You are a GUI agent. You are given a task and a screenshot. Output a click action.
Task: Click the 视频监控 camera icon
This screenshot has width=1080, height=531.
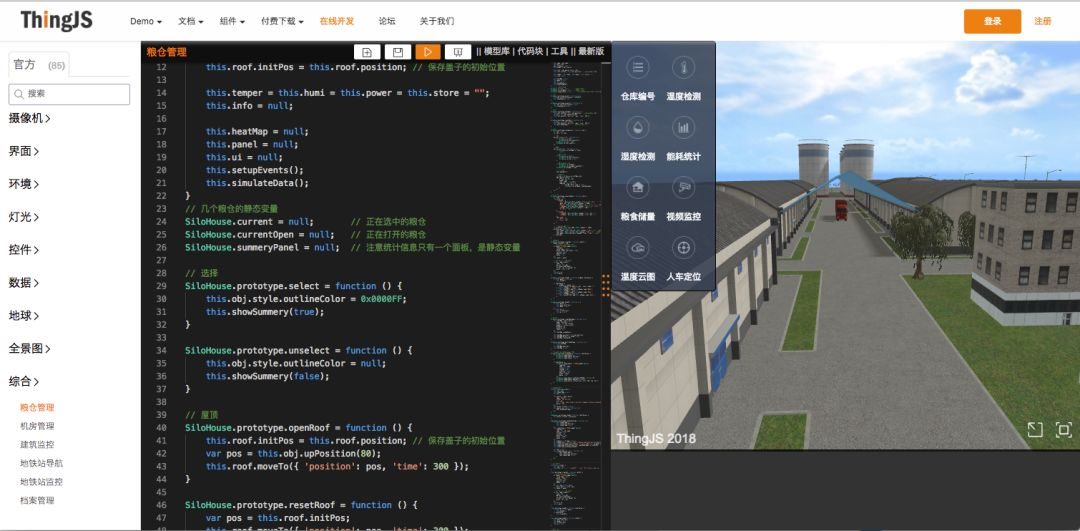coord(683,187)
